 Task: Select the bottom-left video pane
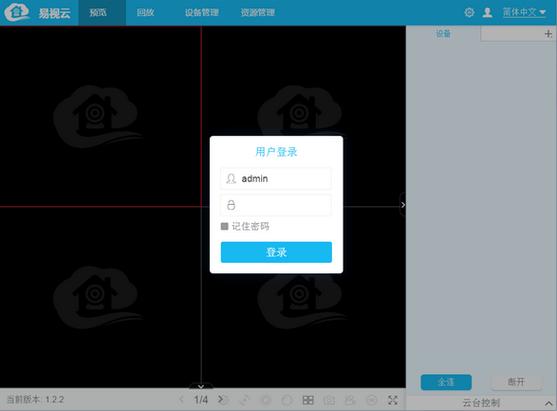coord(101,297)
